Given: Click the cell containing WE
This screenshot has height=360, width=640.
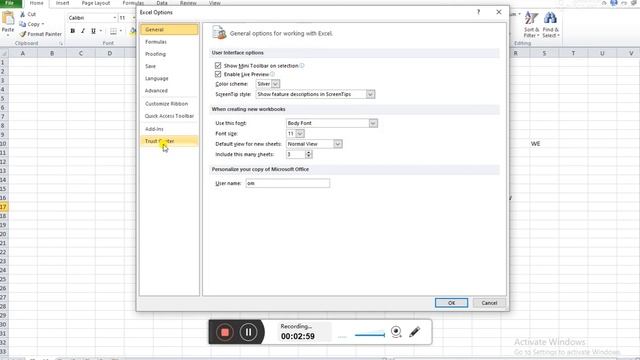Looking at the screenshot, I should (x=544, y=144).
